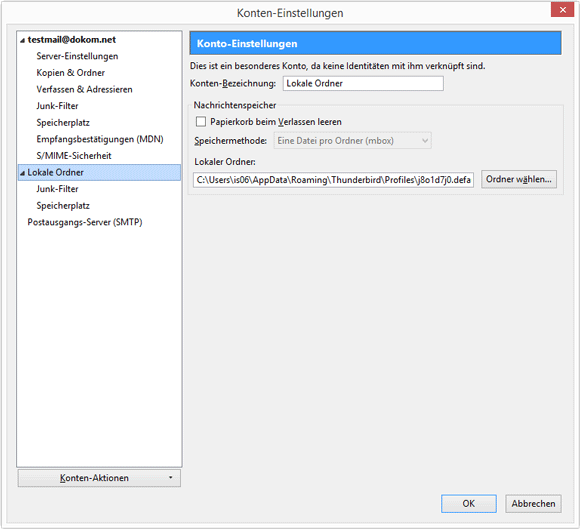Screen dimensions: 580x529
Task: Open Postausgangs-Server (SMTP) settings
Action: point(85,222)
